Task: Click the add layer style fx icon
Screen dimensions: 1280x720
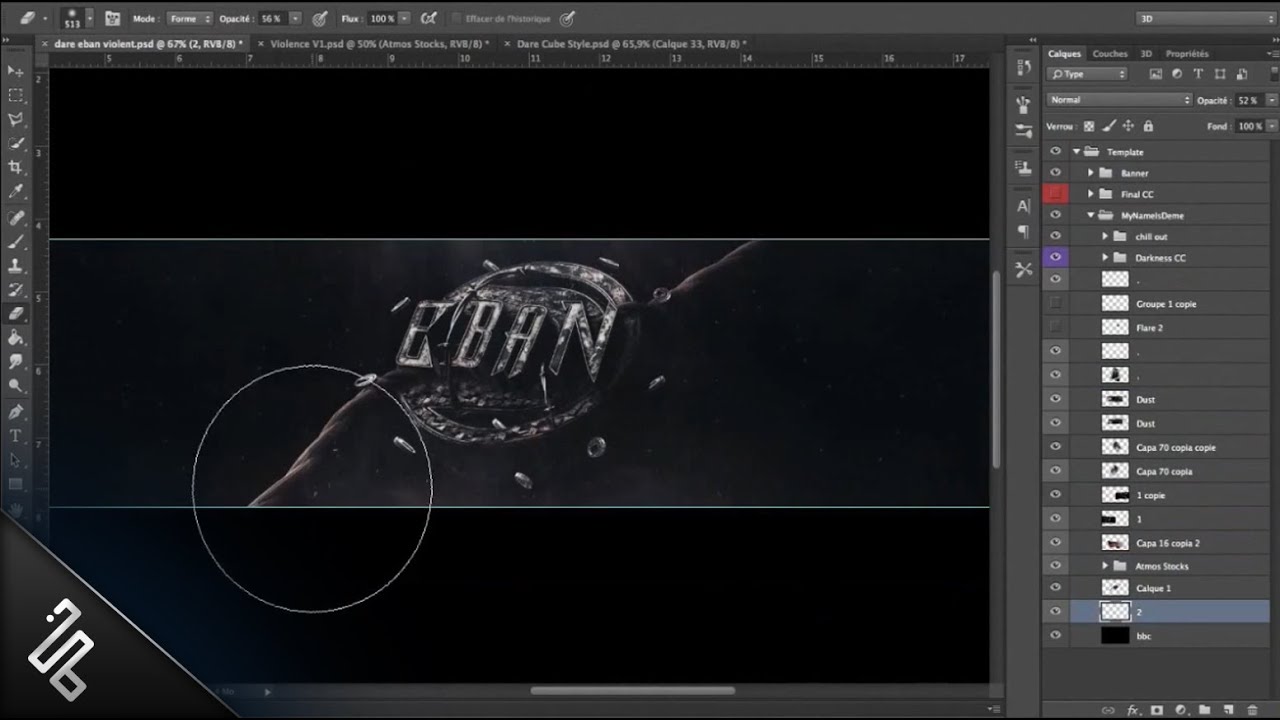Action: (1133, 710)
